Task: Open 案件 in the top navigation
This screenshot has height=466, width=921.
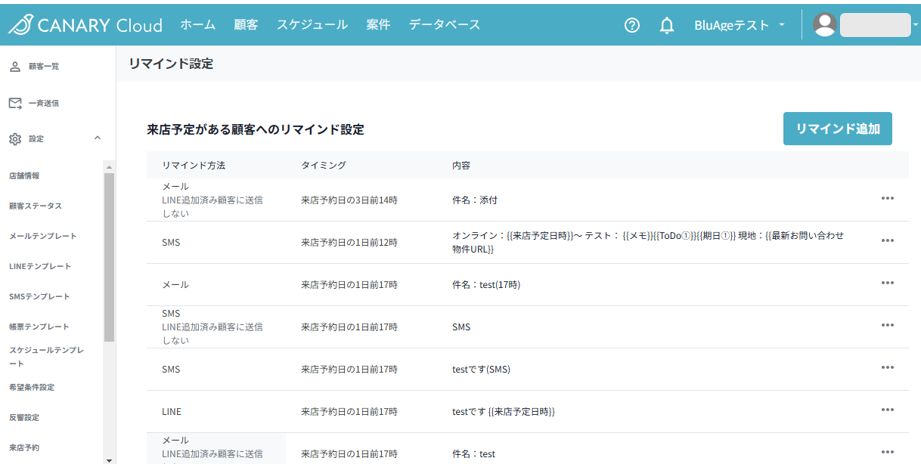Action: (x=378, y=25)
